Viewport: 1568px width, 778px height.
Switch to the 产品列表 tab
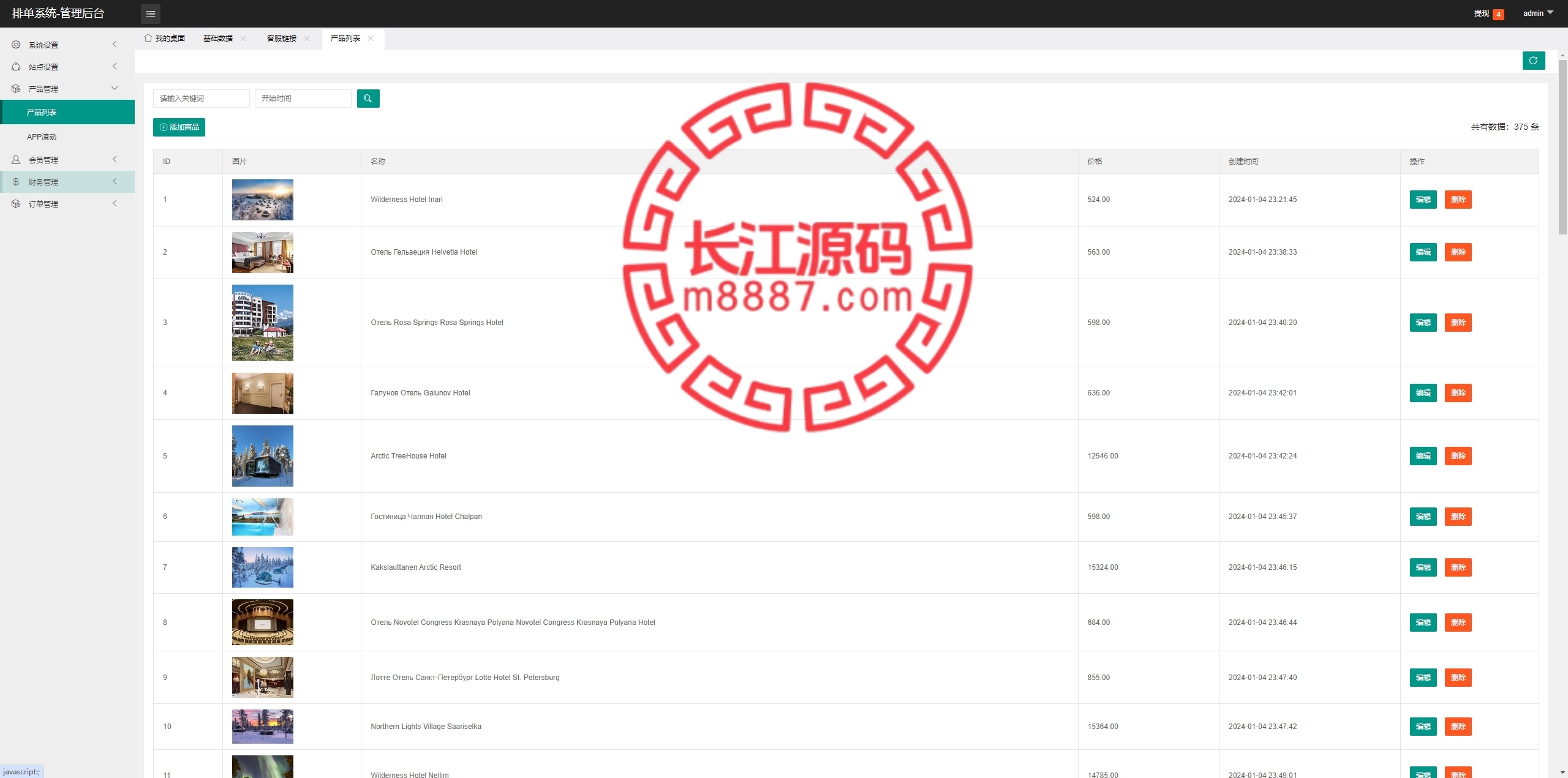click(x=345, y=38)
